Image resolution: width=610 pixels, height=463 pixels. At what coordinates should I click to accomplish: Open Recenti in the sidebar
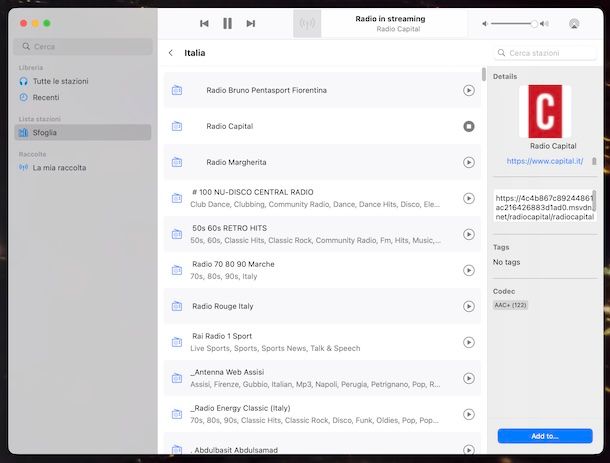coord(45,97)
